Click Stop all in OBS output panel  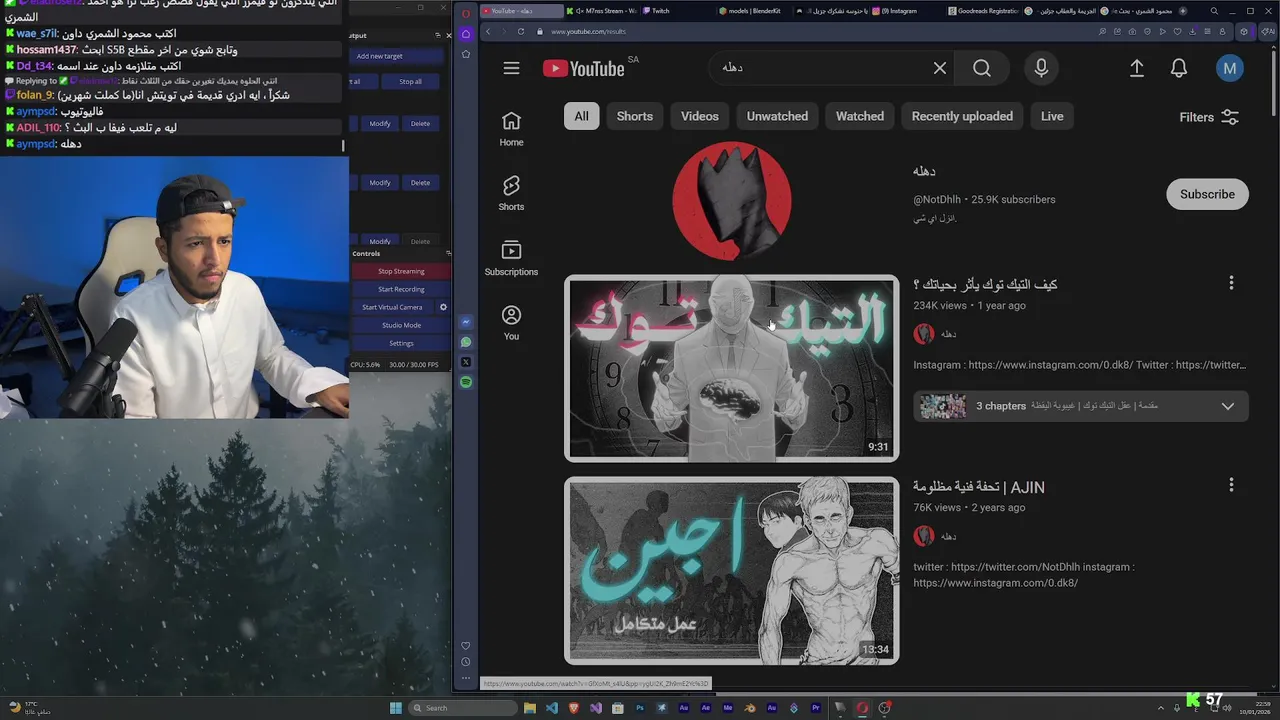[410, 82]
